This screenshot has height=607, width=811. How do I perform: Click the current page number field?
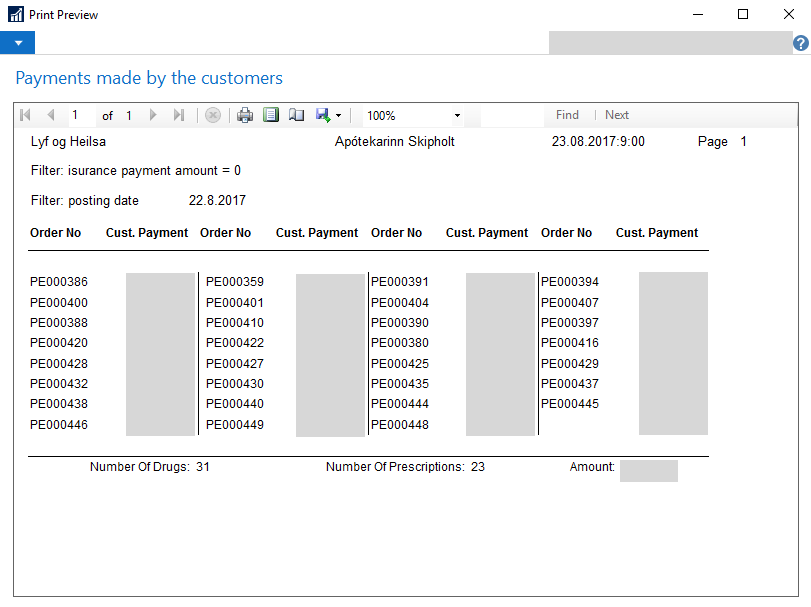pyautogui.click(x=81, y=115)
